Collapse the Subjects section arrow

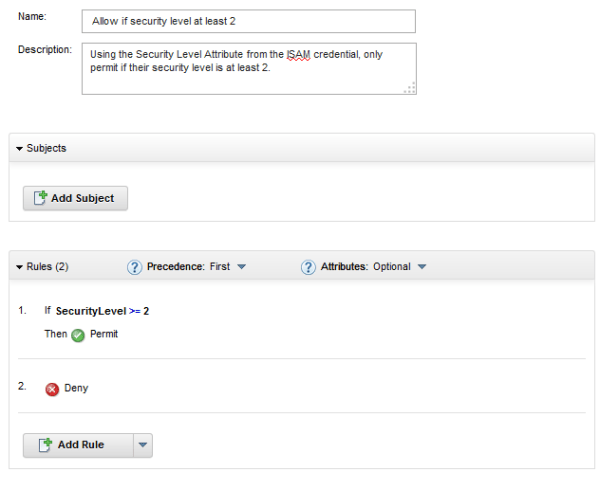click(x=19, y=148)
